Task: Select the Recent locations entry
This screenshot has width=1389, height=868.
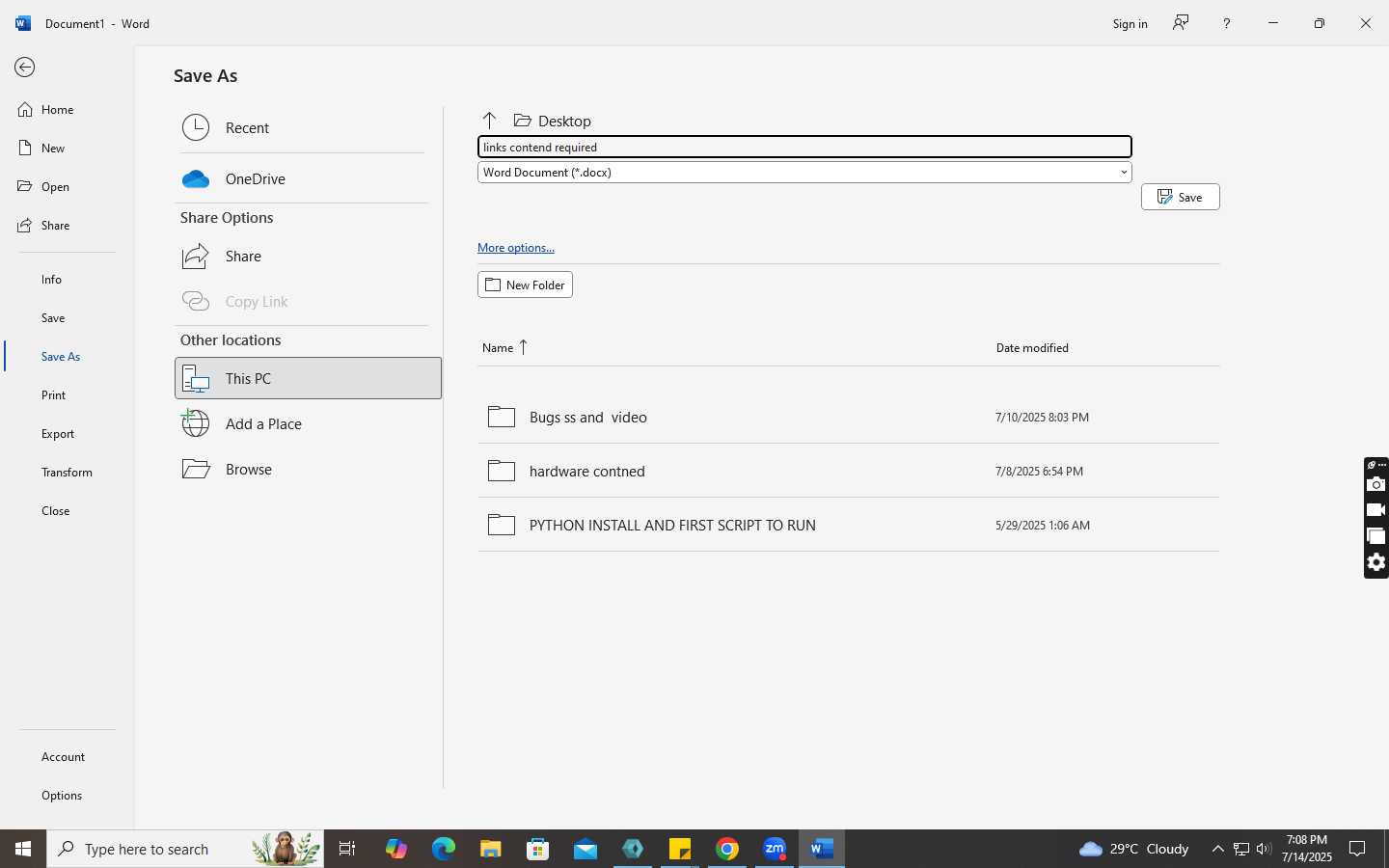Action: pyautogui.click(x=308, y=127)
